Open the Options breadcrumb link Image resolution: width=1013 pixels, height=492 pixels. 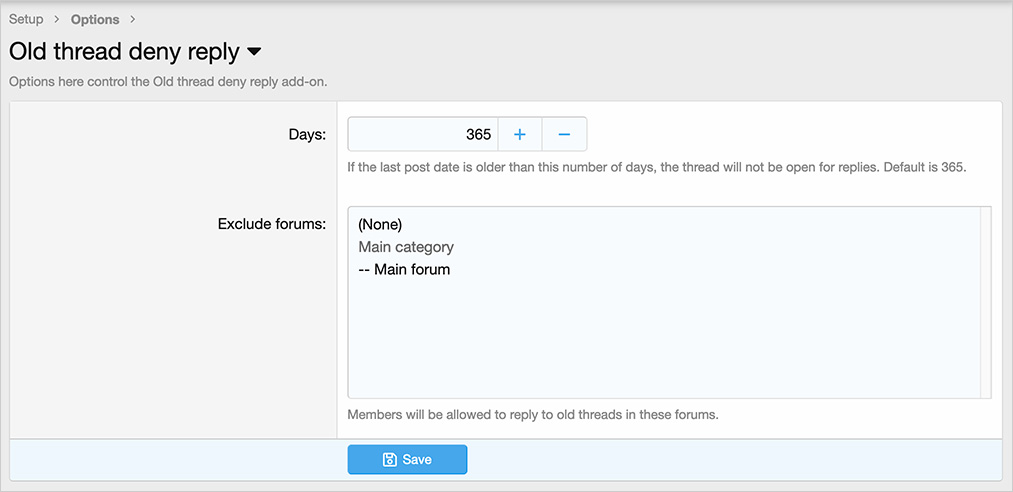point(95,19)
